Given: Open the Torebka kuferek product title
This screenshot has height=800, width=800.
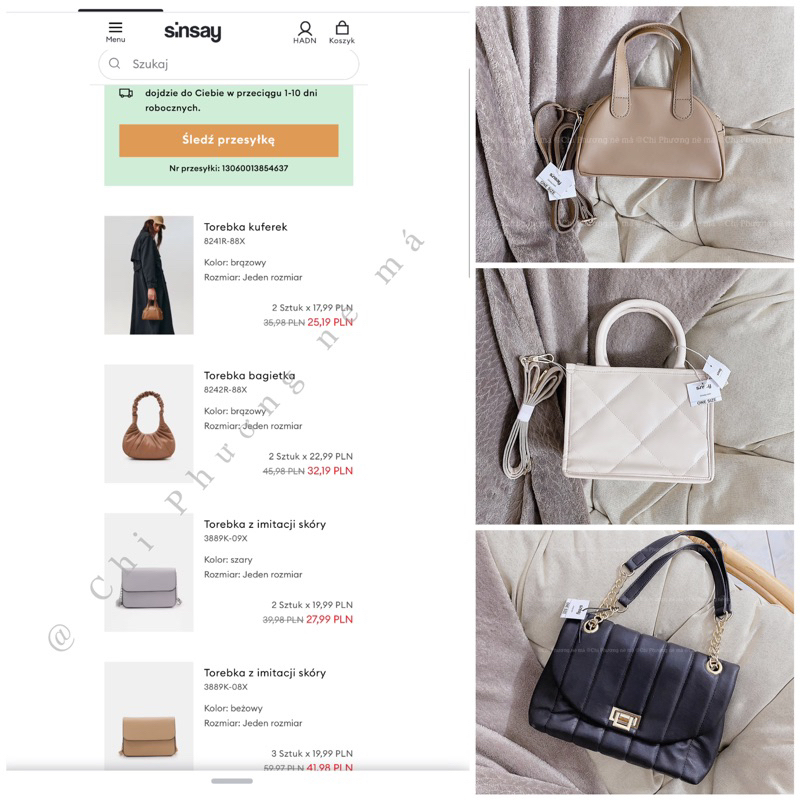Looking at the screenshot, I should tap(245, 227).
